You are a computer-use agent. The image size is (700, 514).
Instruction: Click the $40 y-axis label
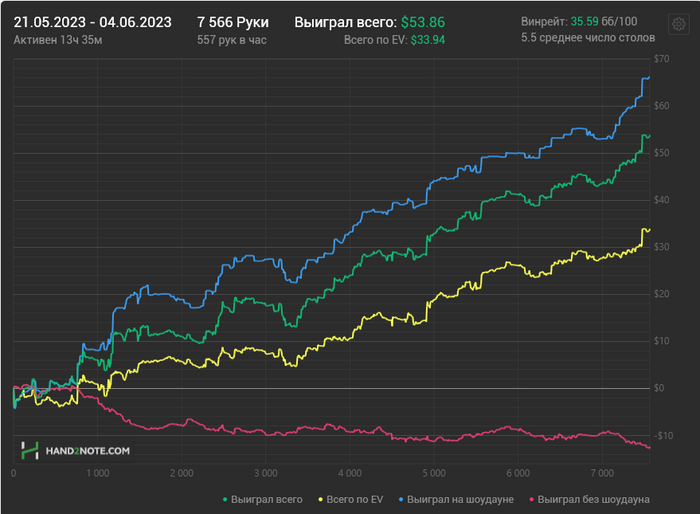(662, 200)
